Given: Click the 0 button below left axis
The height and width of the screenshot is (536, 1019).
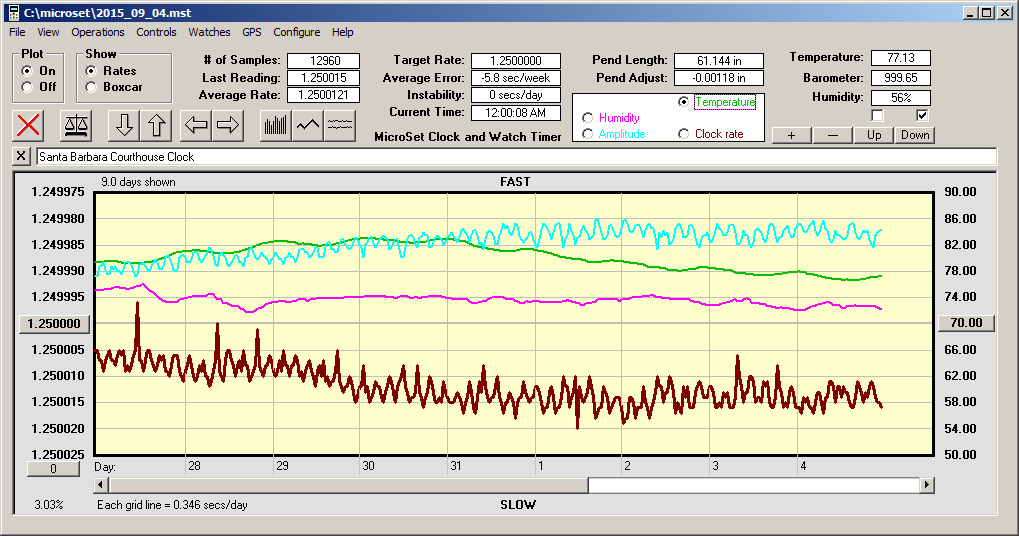Looking at the screenshot, I should [x=53, y=468].
